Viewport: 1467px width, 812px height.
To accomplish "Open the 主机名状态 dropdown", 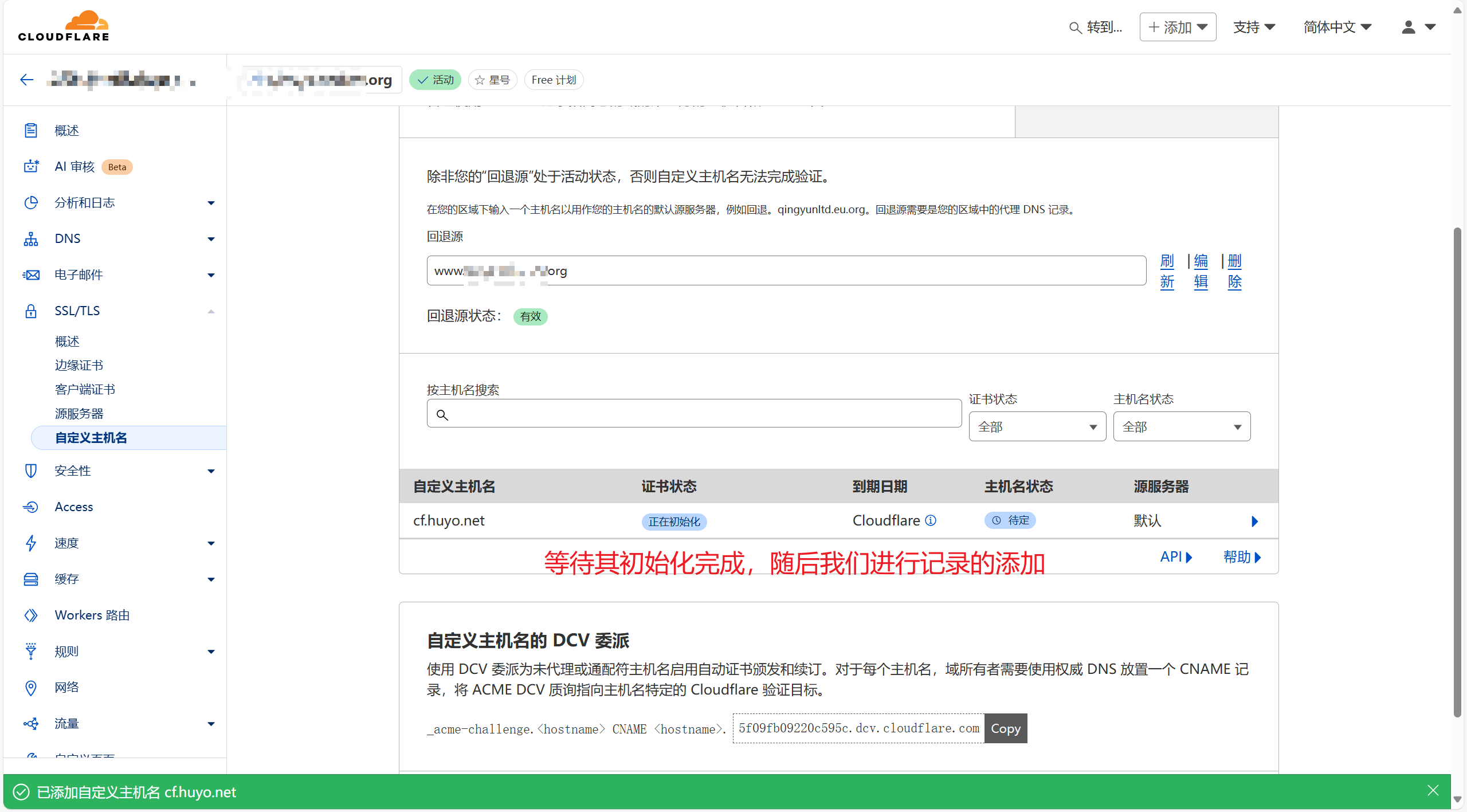I will tap(1182, 426).
